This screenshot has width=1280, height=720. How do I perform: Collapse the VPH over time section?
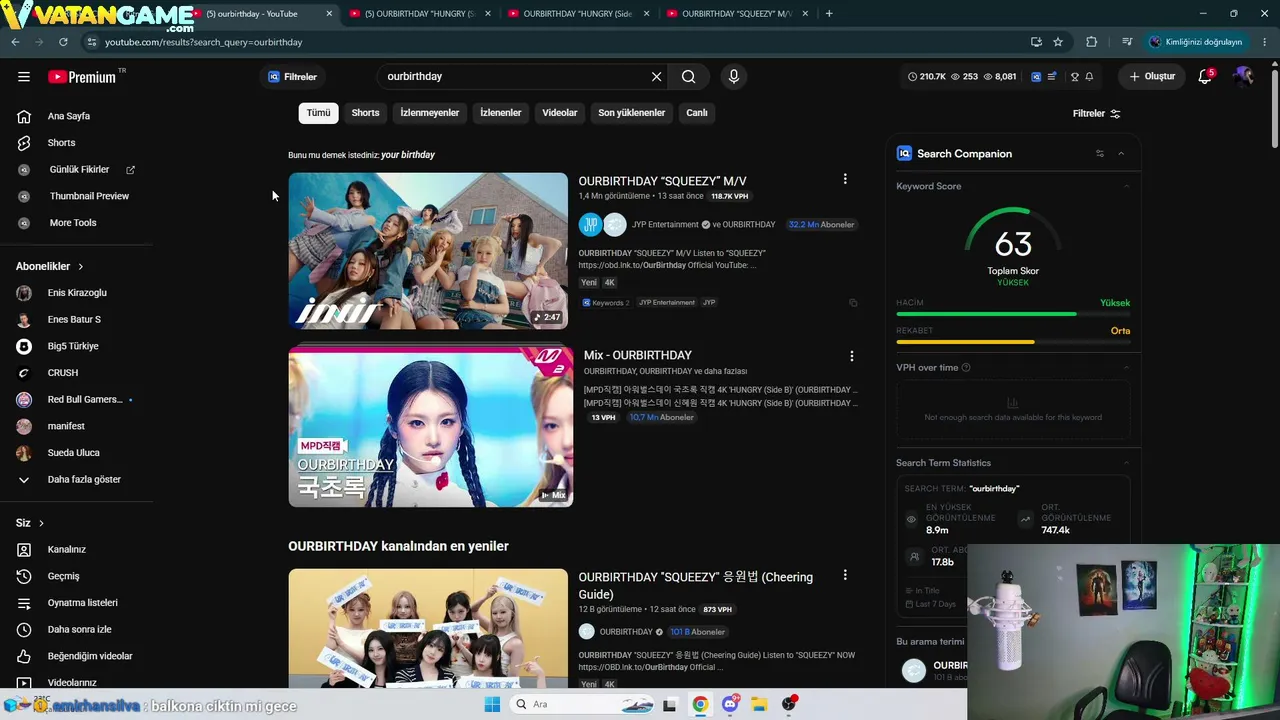pyautogui.click(x=1126, y=367)
